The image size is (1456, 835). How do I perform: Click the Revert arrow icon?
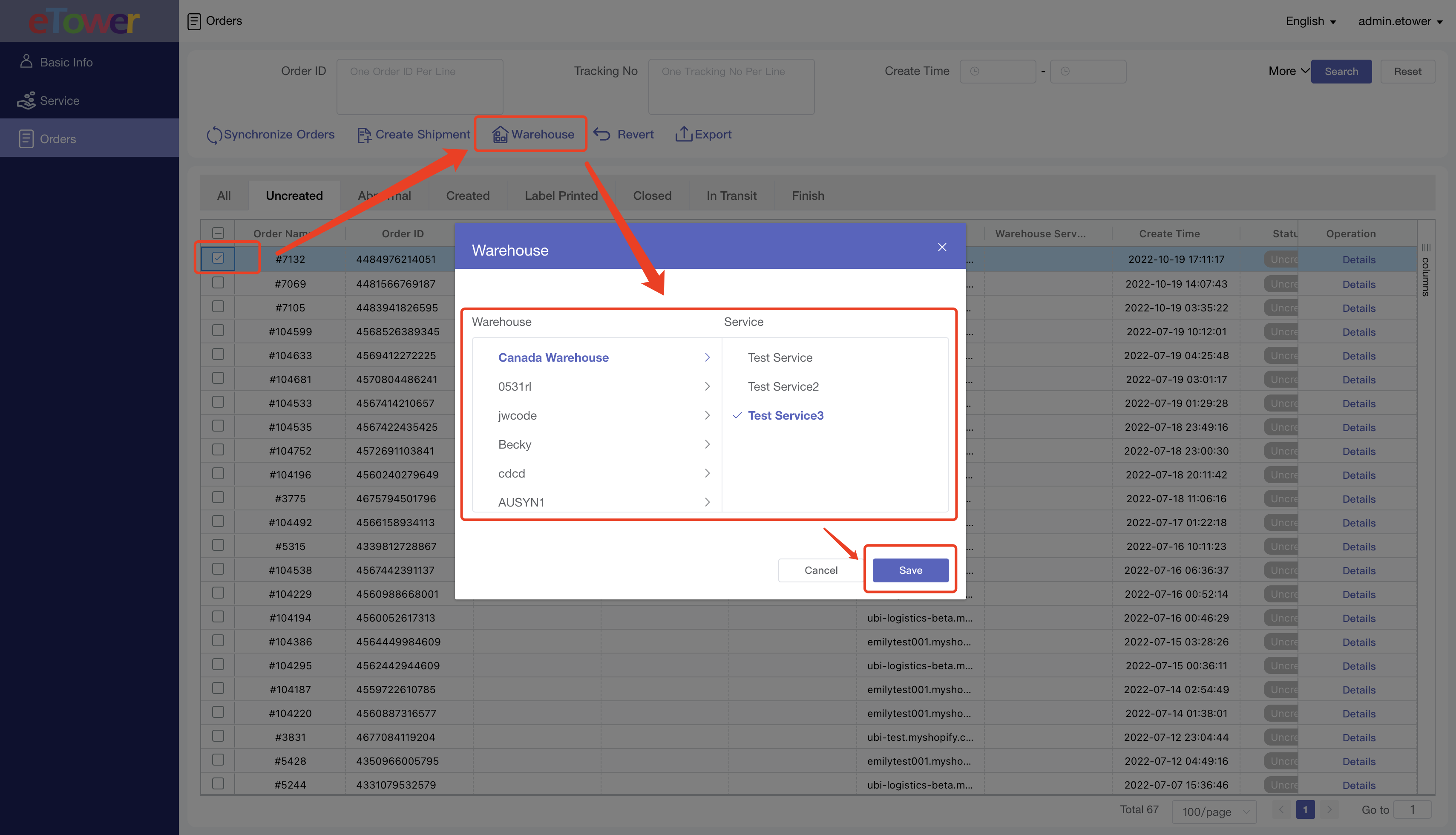pos(601,134)
